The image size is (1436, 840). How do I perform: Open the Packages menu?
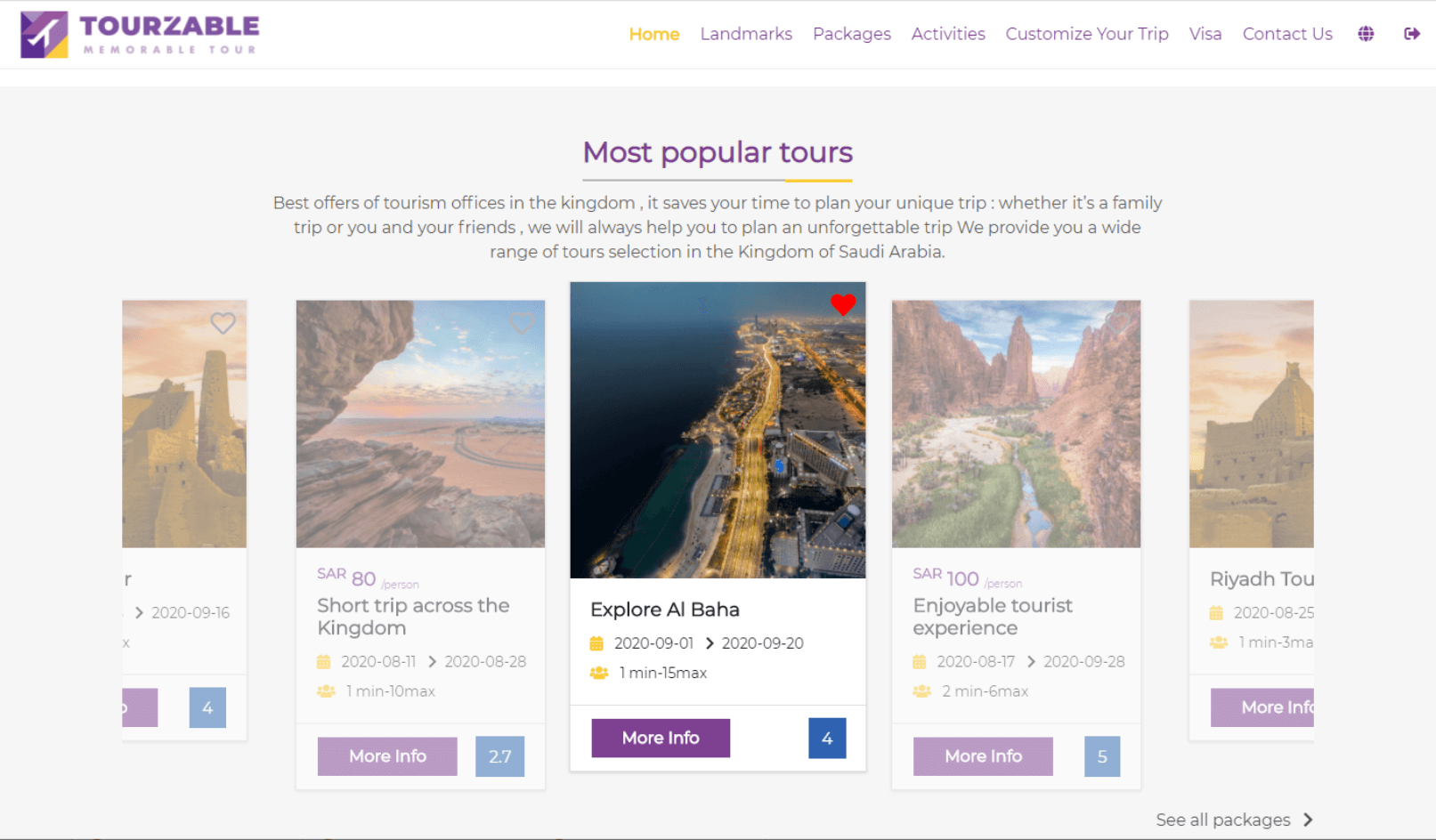(x=852, y=34)
